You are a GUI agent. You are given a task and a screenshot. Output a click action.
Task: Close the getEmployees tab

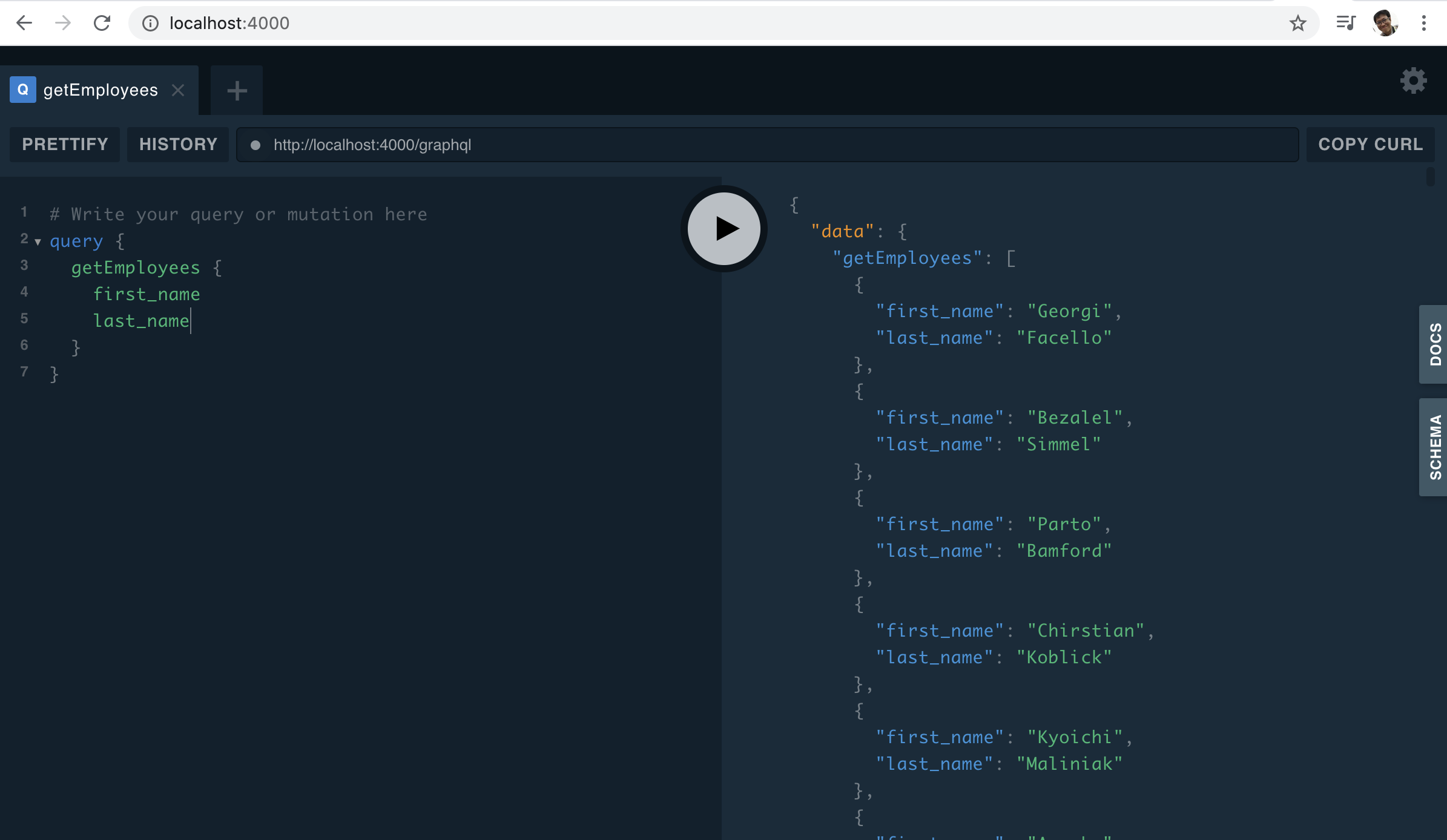coord(178,90)
